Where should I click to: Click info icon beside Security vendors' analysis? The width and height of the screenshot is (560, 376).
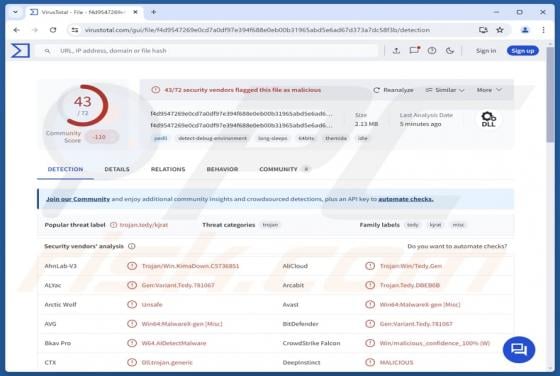[x=132, y=246]
